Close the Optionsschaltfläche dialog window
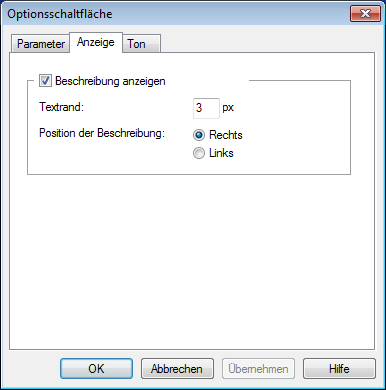 [365, 14]
